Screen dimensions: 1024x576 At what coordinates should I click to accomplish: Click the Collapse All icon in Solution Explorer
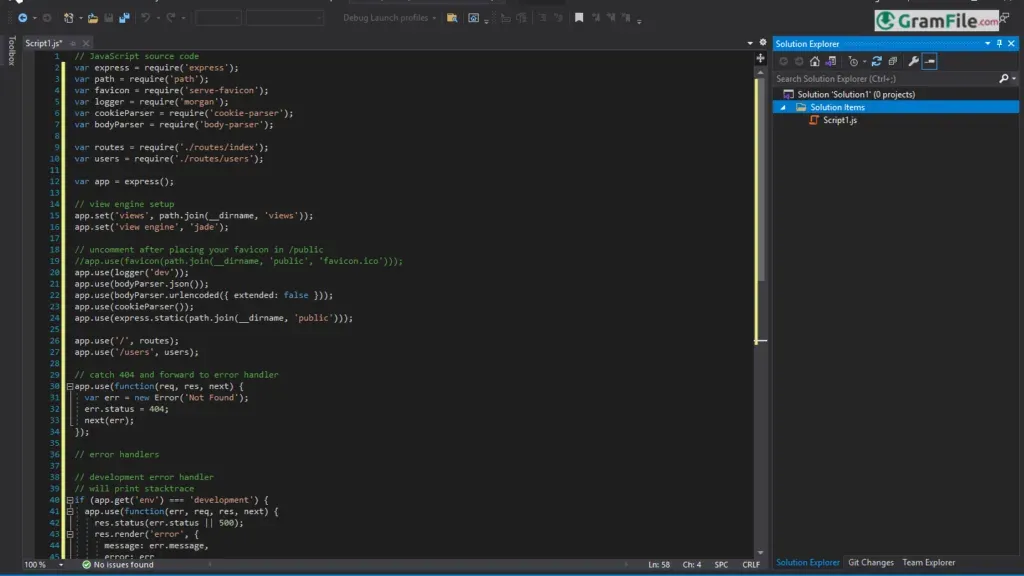[893, 61]
